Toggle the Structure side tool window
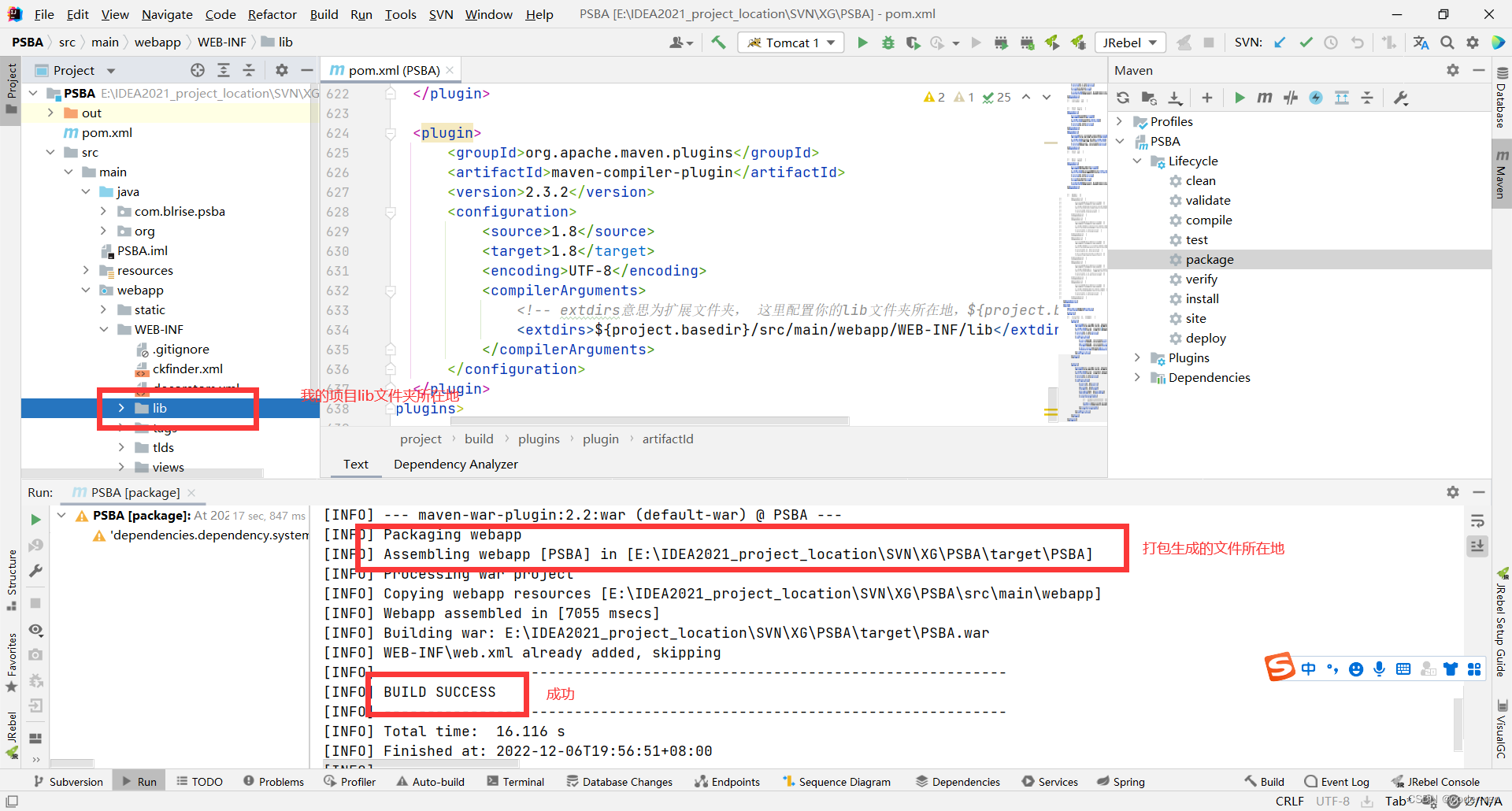Screen dimensions: 1512x811 [11, 580]
